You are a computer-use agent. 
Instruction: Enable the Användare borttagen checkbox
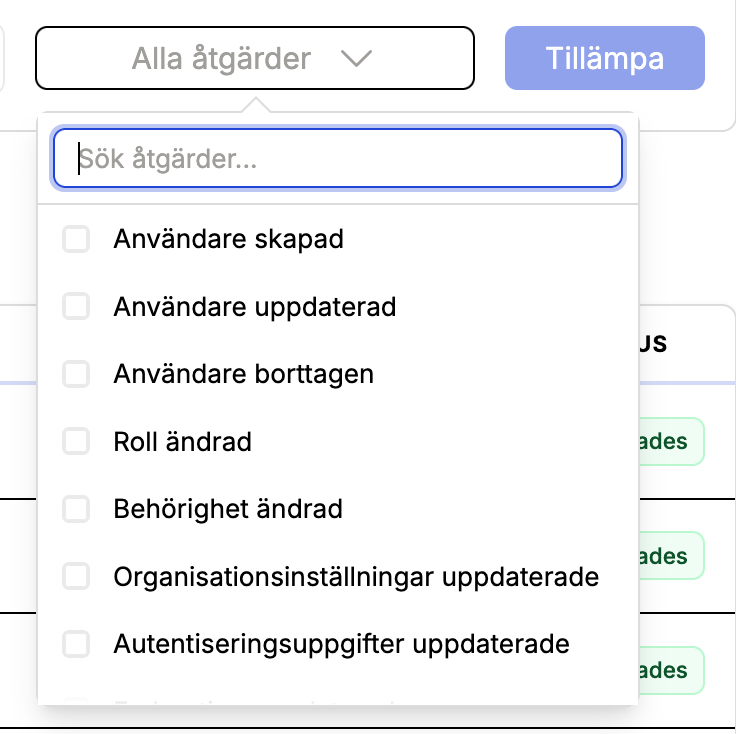pos(76,374)
